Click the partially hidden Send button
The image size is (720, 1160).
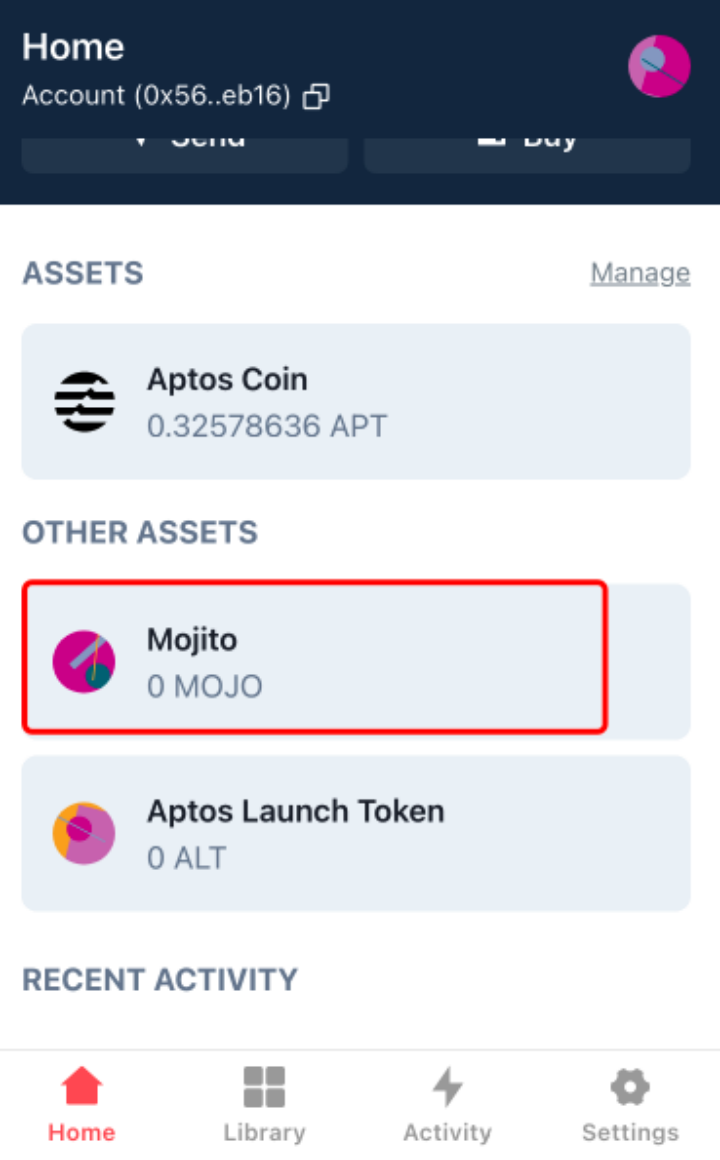[185, 155]
